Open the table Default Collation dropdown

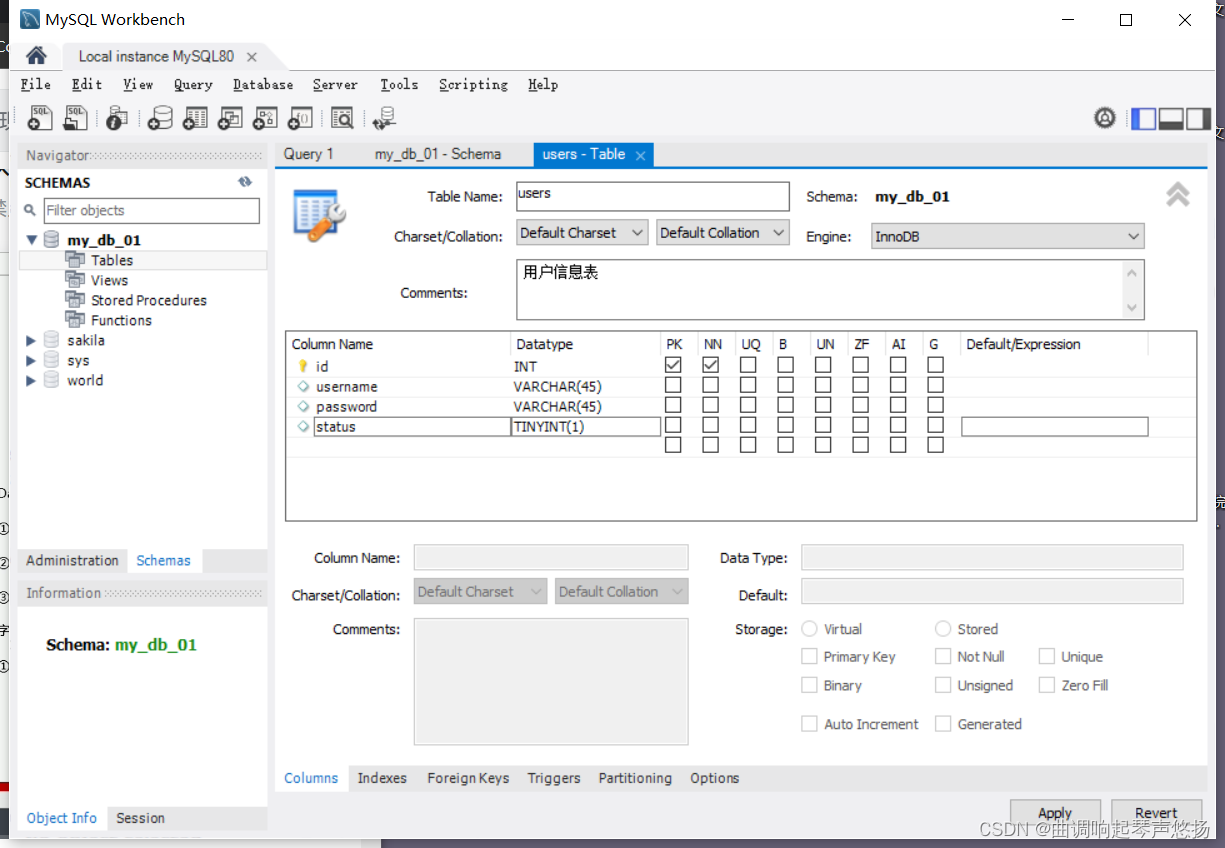point(723,233)
